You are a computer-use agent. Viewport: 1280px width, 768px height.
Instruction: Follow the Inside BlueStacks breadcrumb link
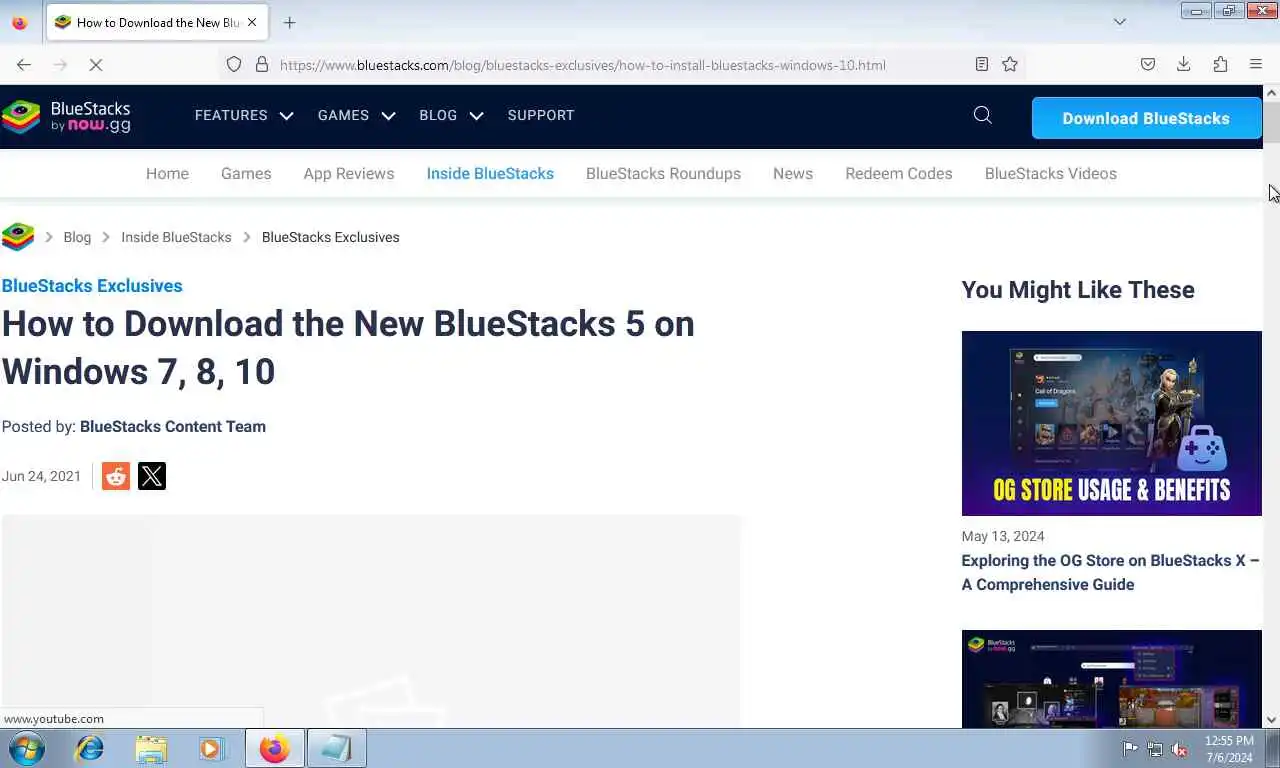click(176, 237)
